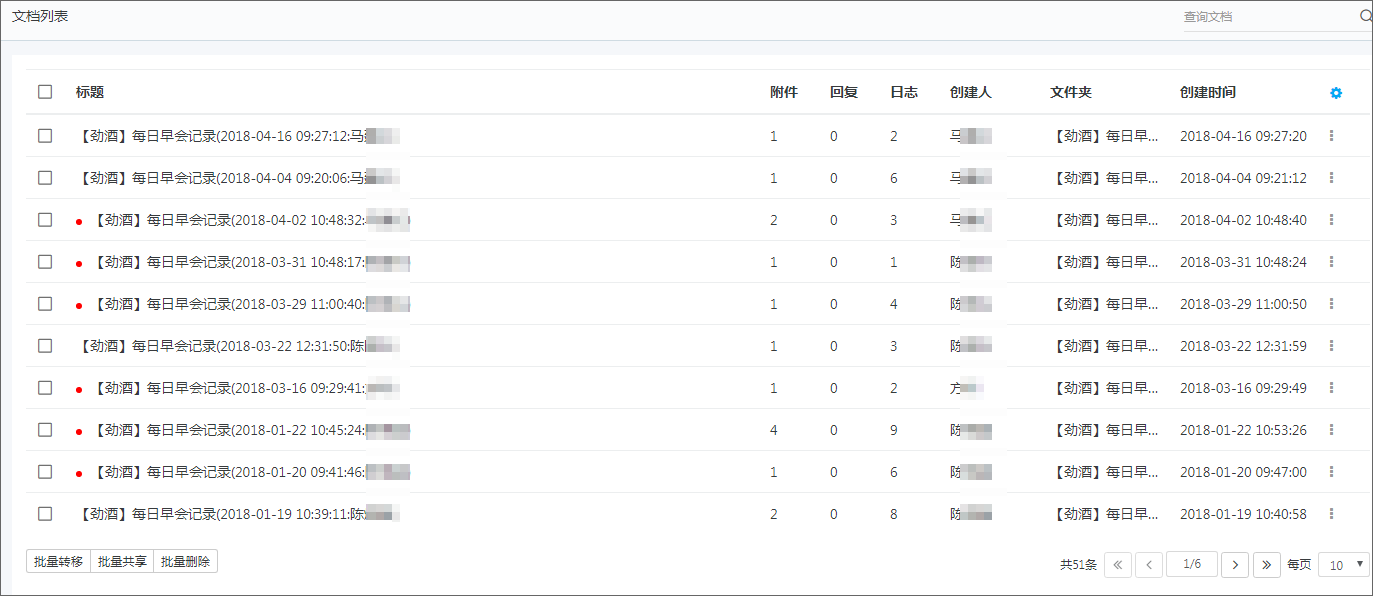Screen dimensions: 1373x596
Task: Go to next page arrow
Action: point(1236,565)
